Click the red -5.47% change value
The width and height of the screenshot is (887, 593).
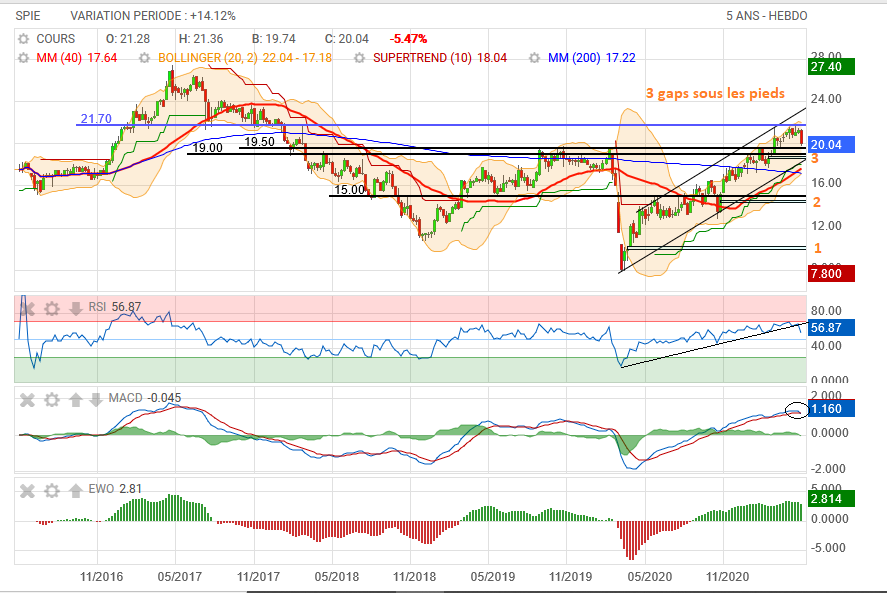pos(408,39)
